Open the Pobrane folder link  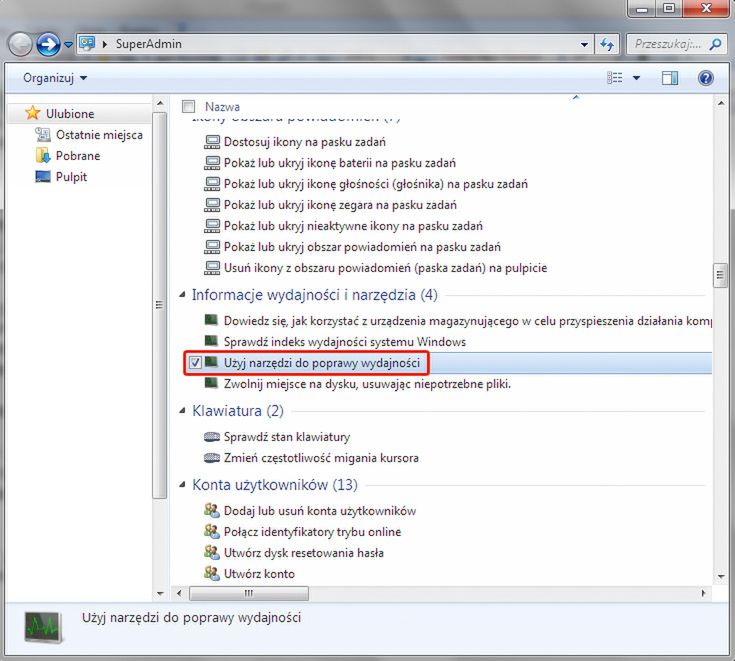[78, 156]
